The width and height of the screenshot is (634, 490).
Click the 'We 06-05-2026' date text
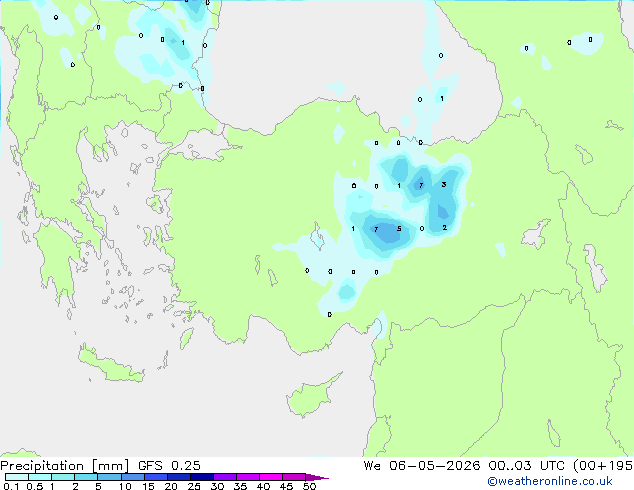pyautogui.click(x=422, y=466)
